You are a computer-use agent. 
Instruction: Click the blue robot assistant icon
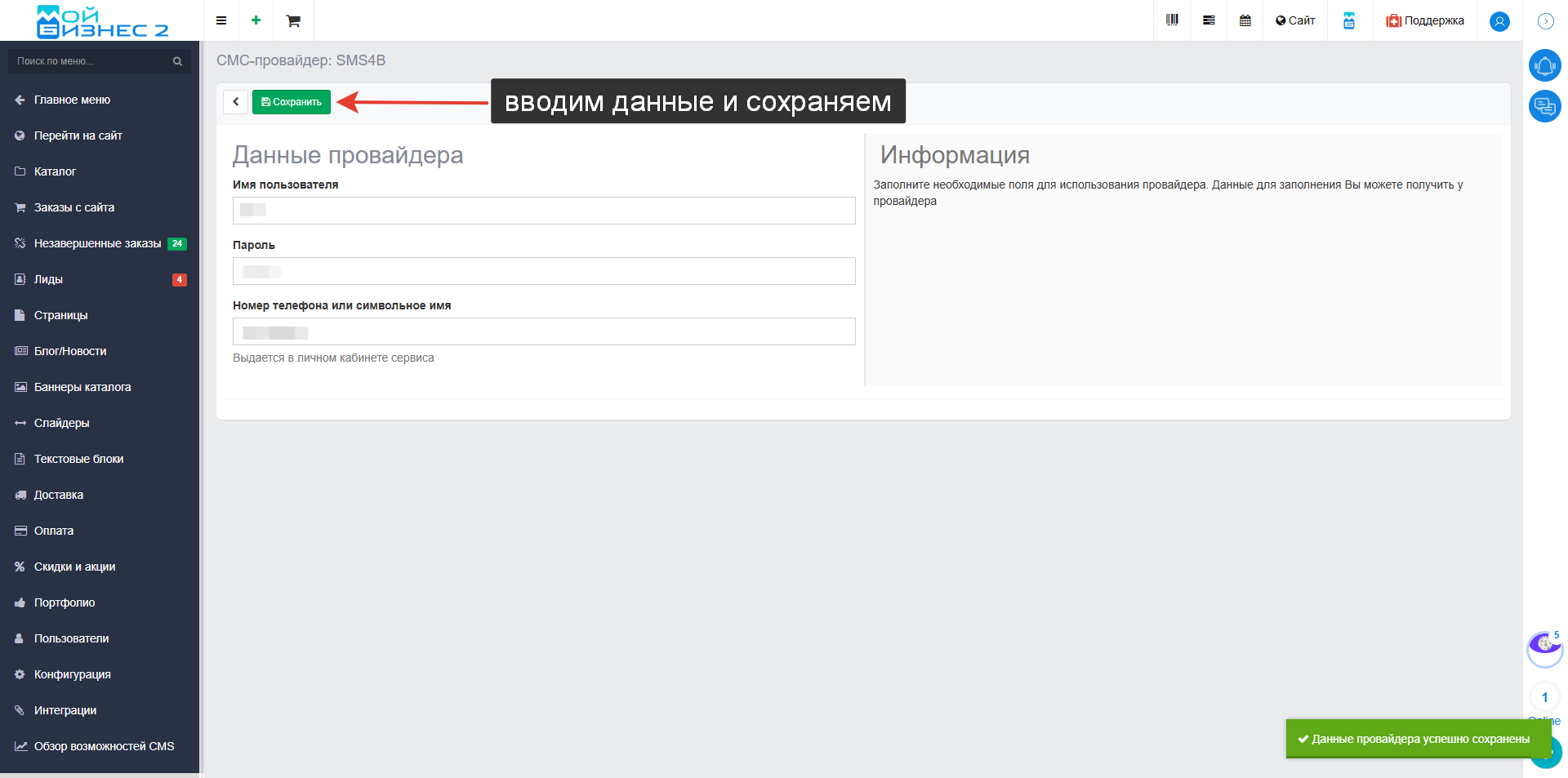click(1349, 20)
